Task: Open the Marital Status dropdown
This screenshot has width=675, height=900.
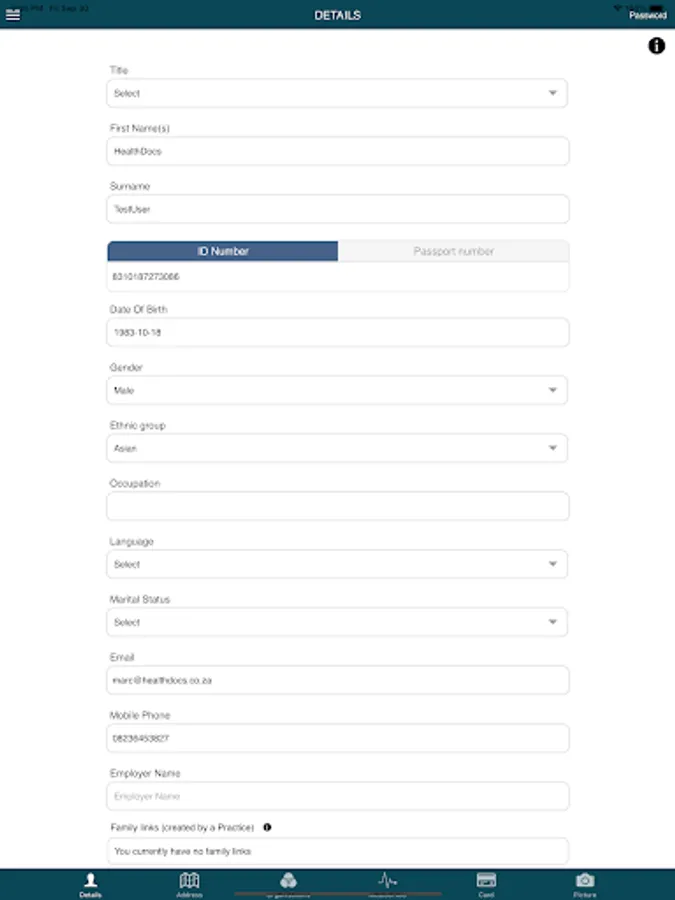Action: coord(337,622)
